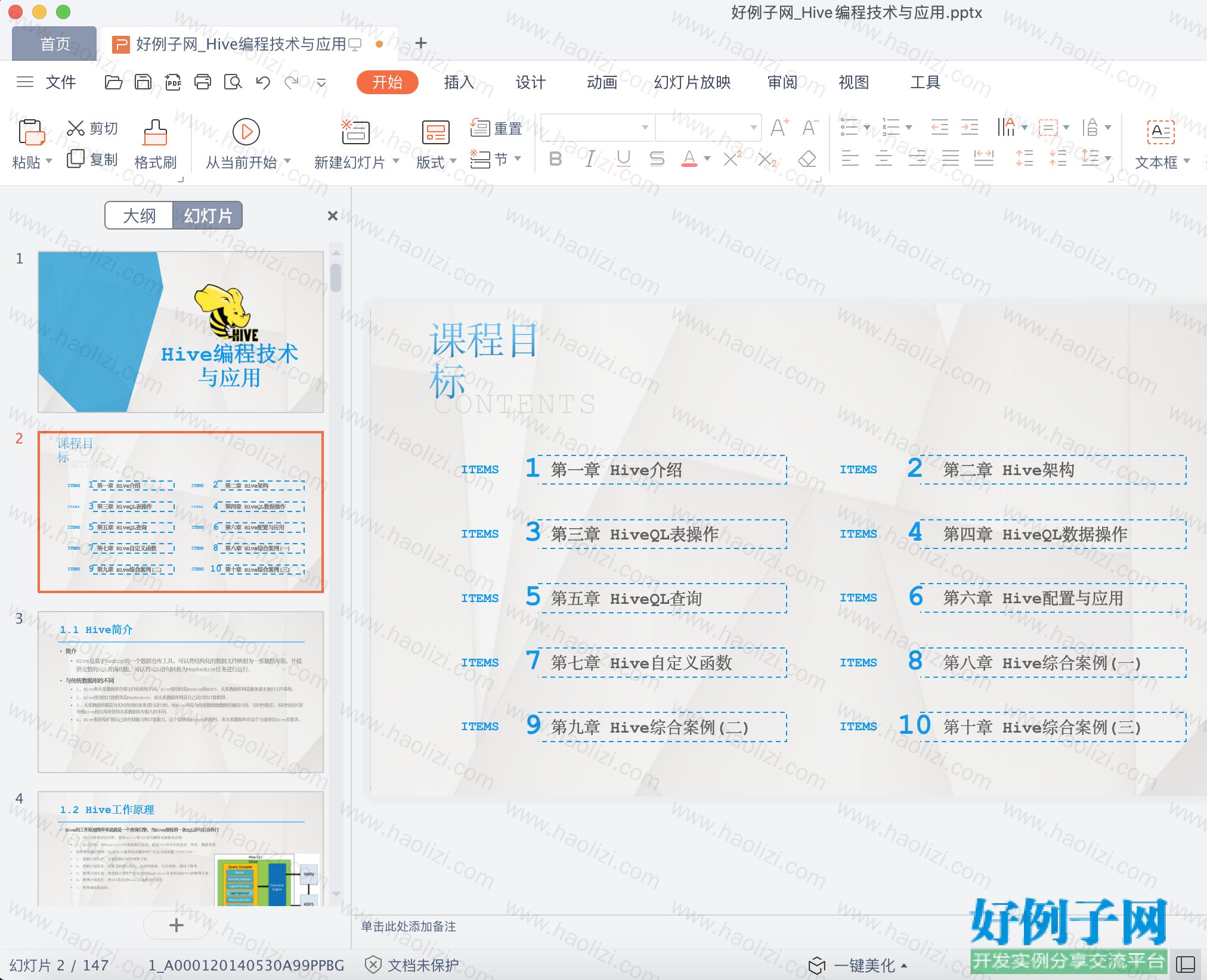Open the 文件 File menu
Image resolution: width=1207 pixels, height=980 pixels.
tap(61, 82)
